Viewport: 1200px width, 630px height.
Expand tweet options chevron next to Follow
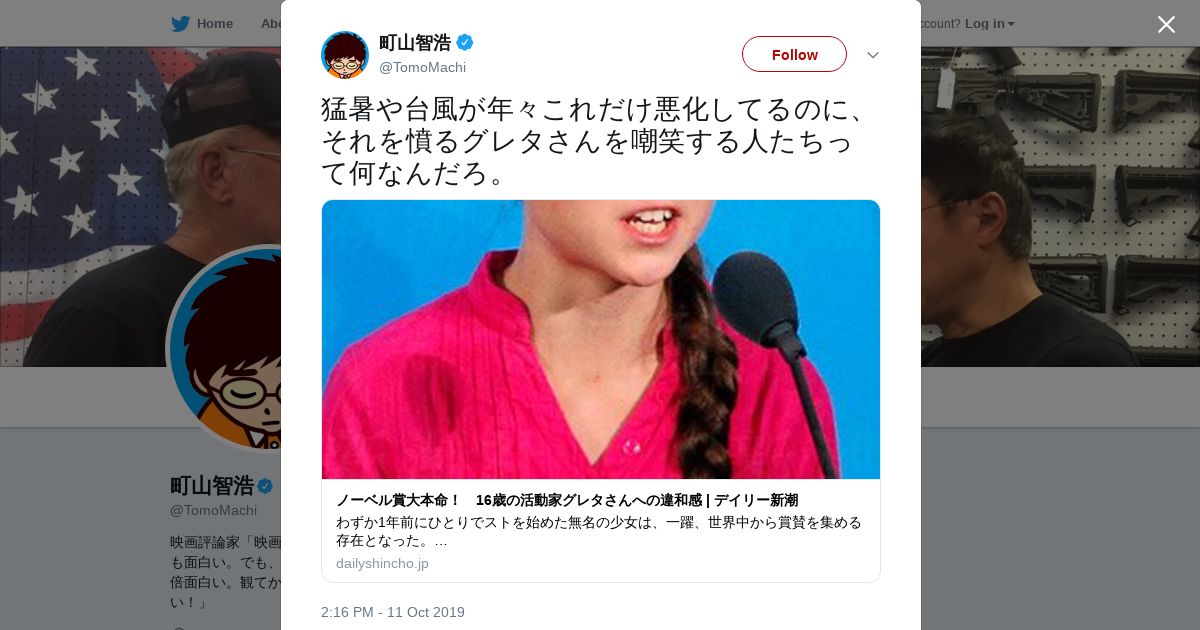coord(873,55)
